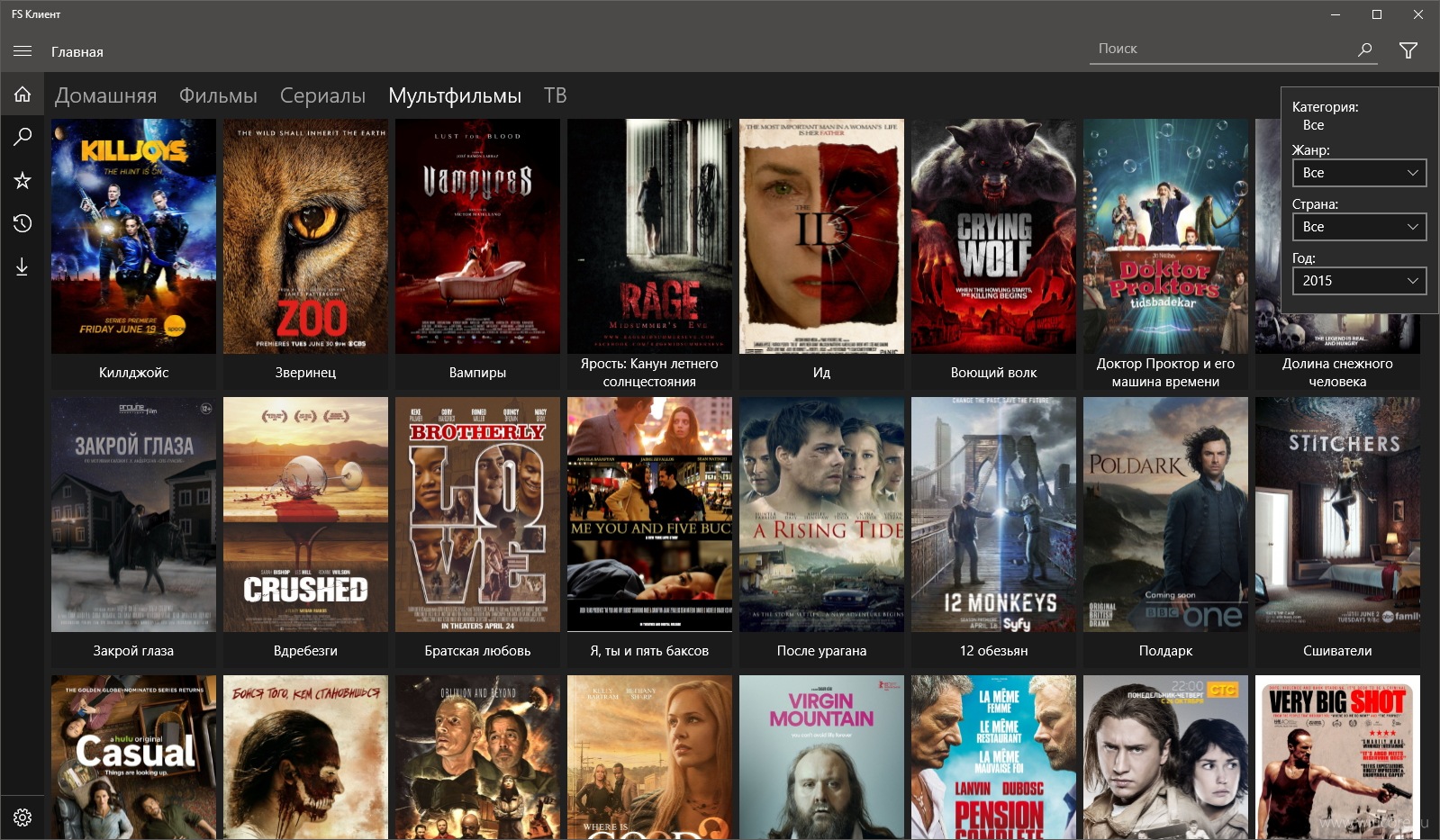
Task: Click the title Воющий волк
Action: 993,373
